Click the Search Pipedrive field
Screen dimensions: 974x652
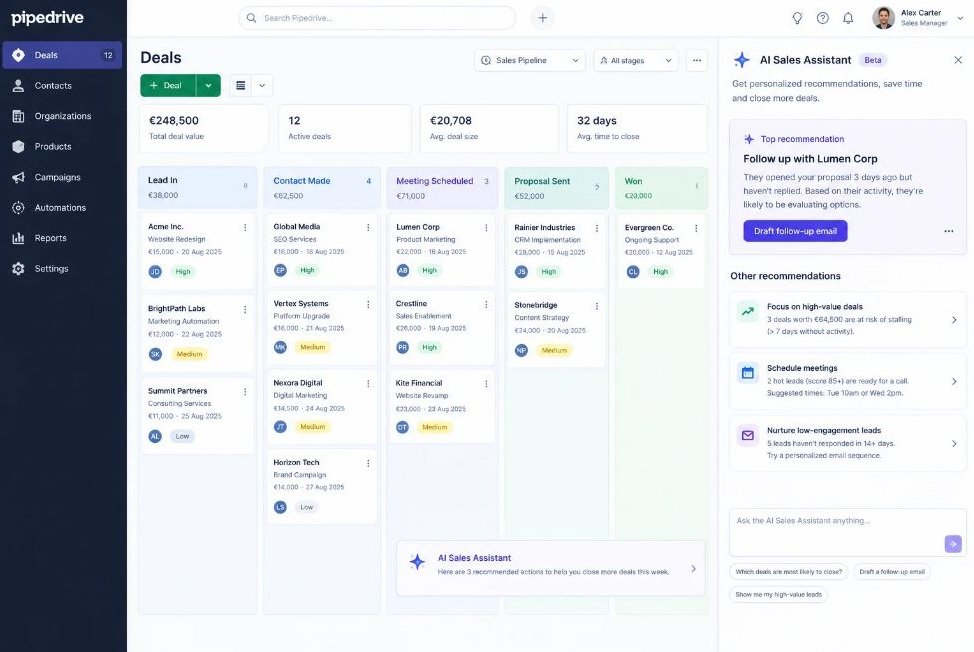(x=377, y=18)
